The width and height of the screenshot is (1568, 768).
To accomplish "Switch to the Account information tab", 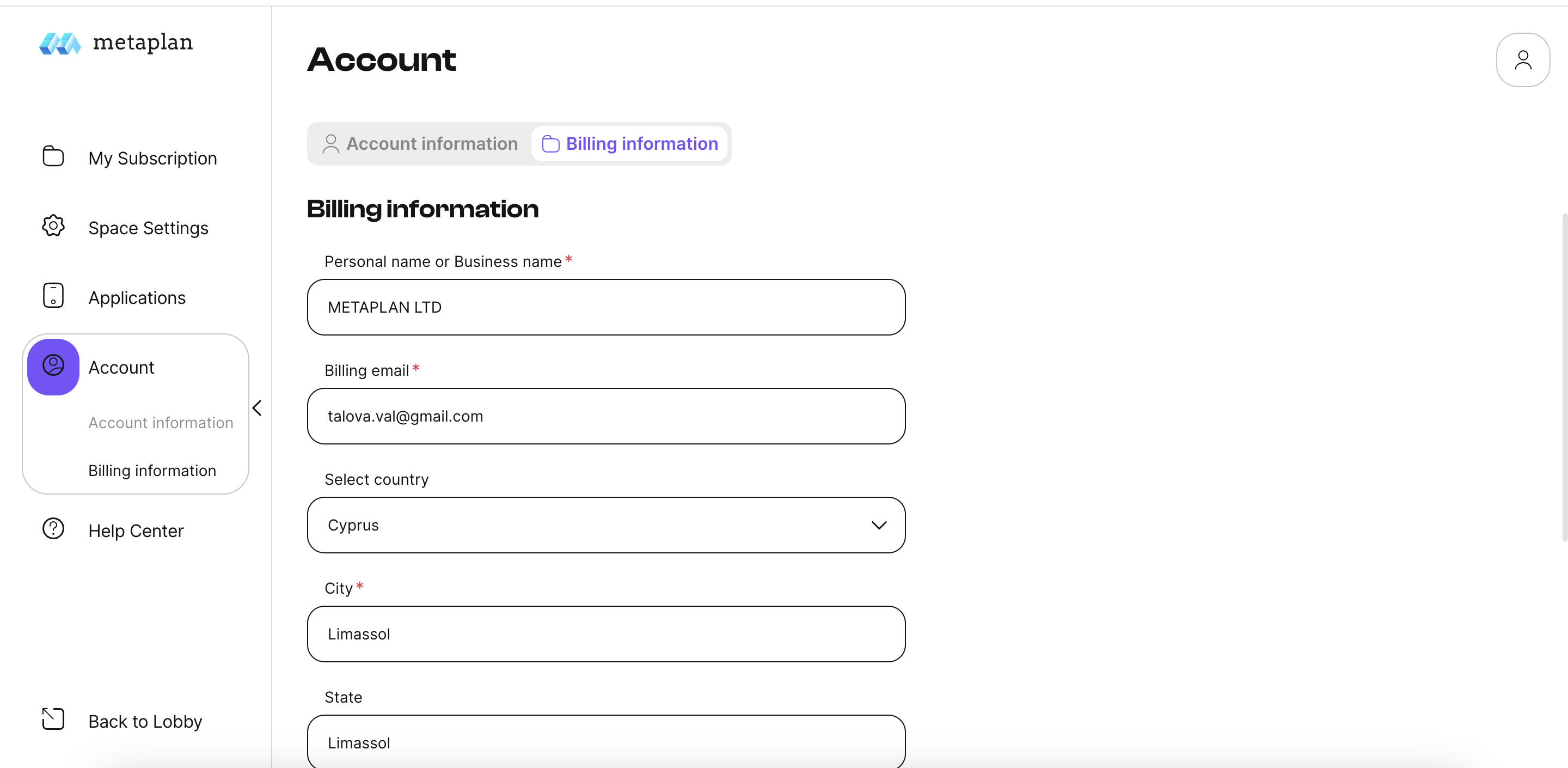I will click(420, 144).
